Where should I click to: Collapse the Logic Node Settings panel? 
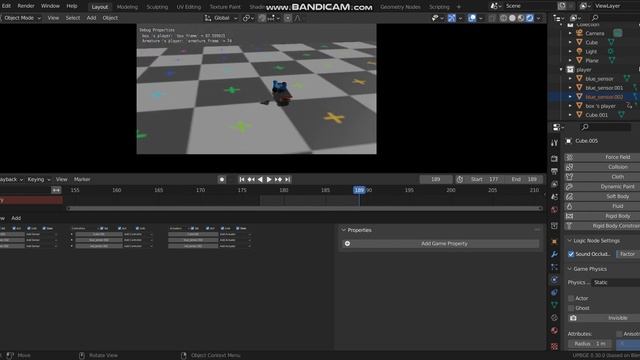pyautogui.click(x=570, y=241)
